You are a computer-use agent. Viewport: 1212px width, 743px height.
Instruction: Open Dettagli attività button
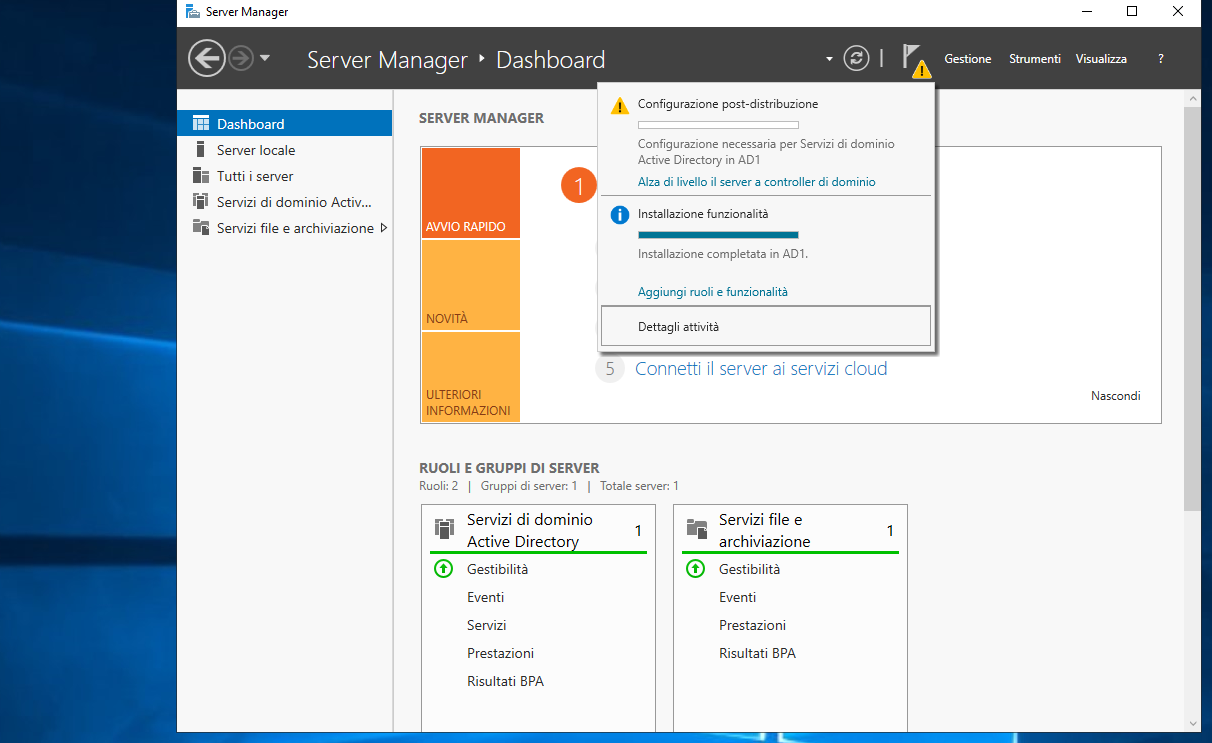[x=766, y=326]
